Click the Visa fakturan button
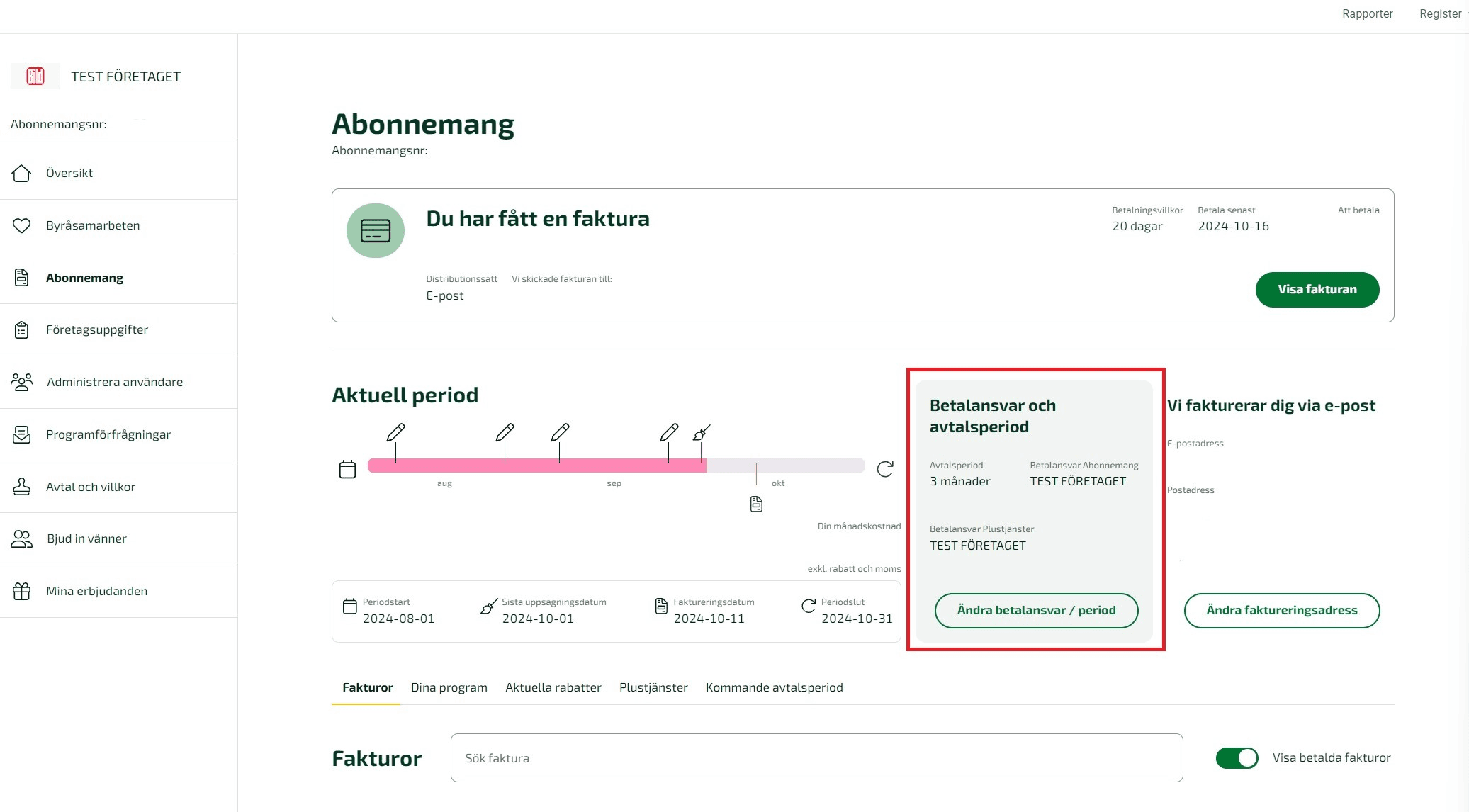1469x812 pixels. 1317,290
